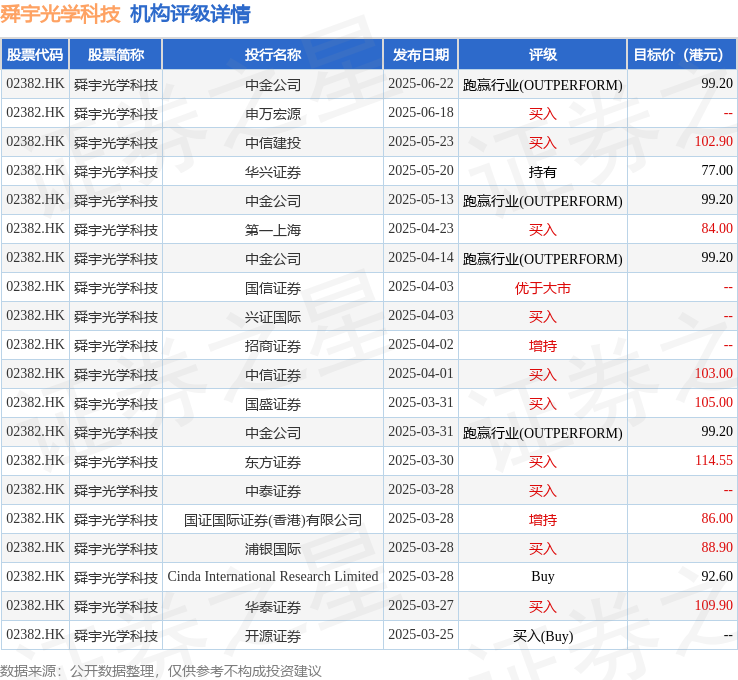Click the 优于大市 rating cell
Image resolution: width=738 pixels, height=680 pixels.
[x=542, y=287]
